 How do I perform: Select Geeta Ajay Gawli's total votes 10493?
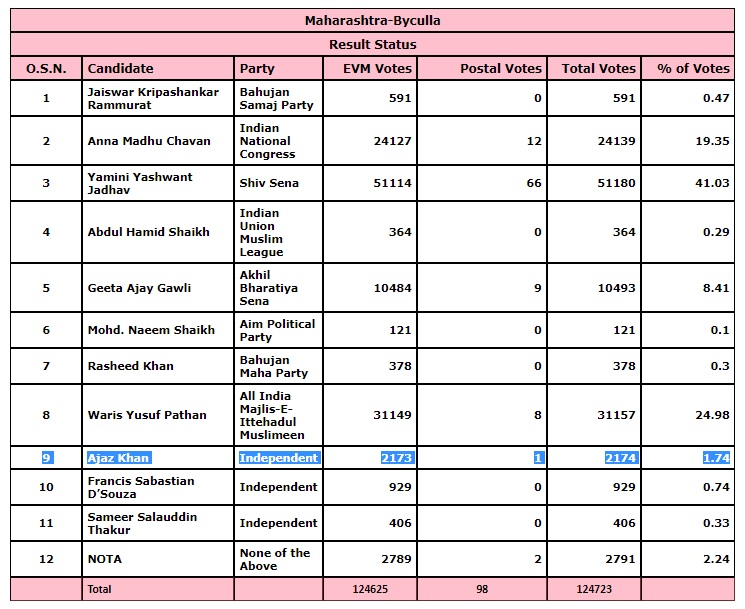coord(613,288)
